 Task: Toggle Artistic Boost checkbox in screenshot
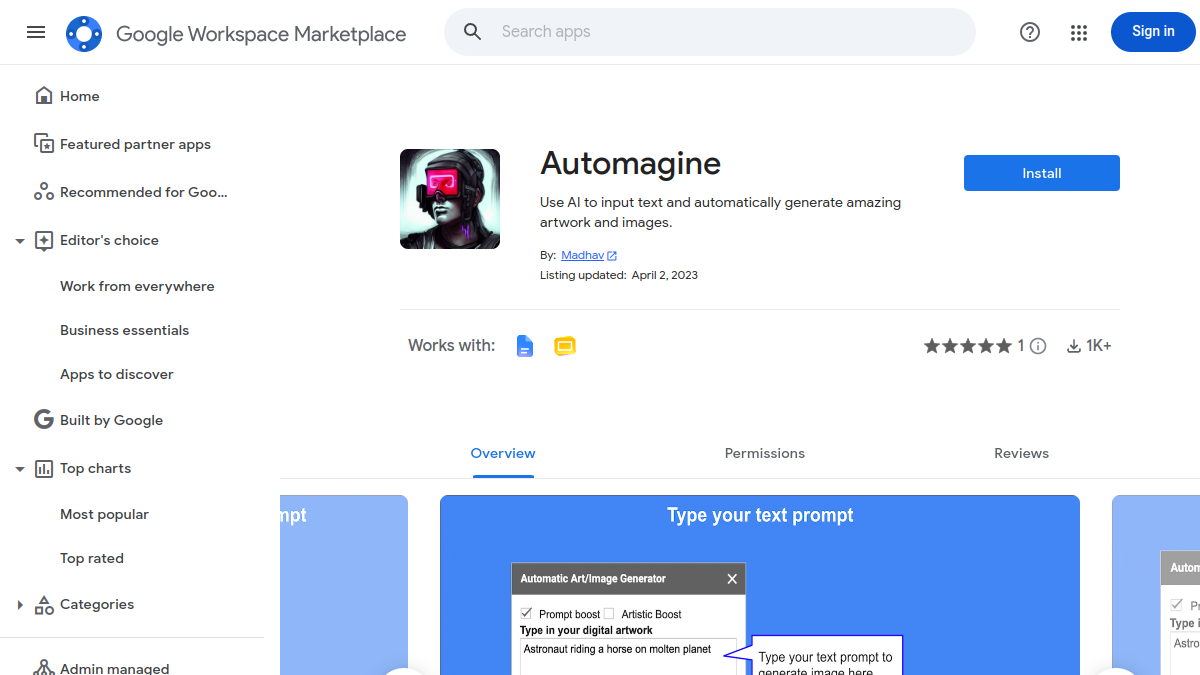(609, 614)
